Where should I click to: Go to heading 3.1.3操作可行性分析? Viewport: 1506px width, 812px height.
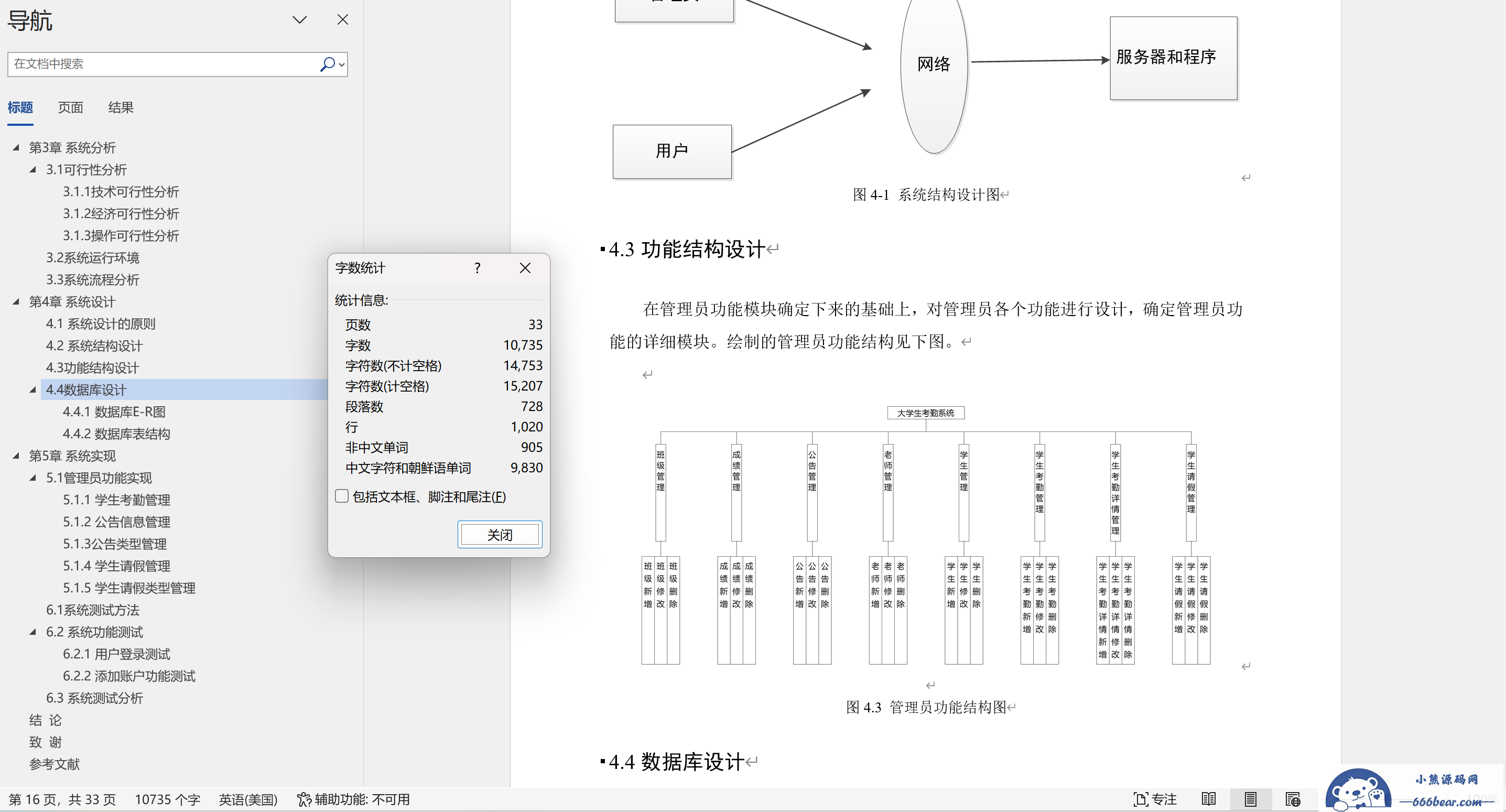[121, 235]
